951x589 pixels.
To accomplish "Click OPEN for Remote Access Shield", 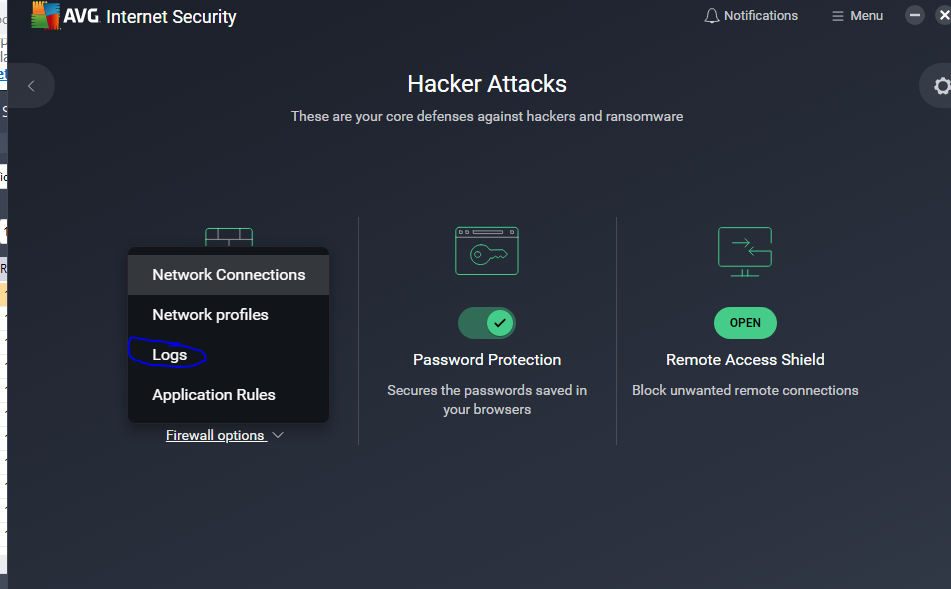I will point(745,323).
